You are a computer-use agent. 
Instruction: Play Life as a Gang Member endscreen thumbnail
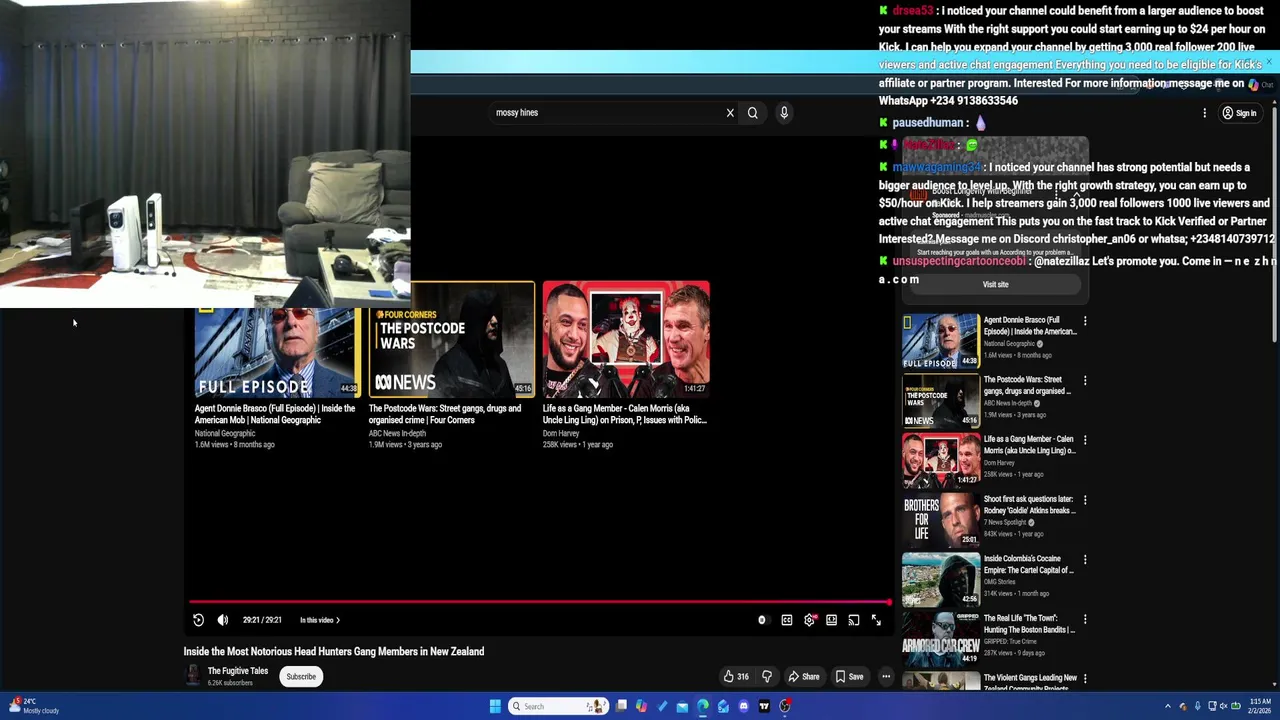pos(626,339)
